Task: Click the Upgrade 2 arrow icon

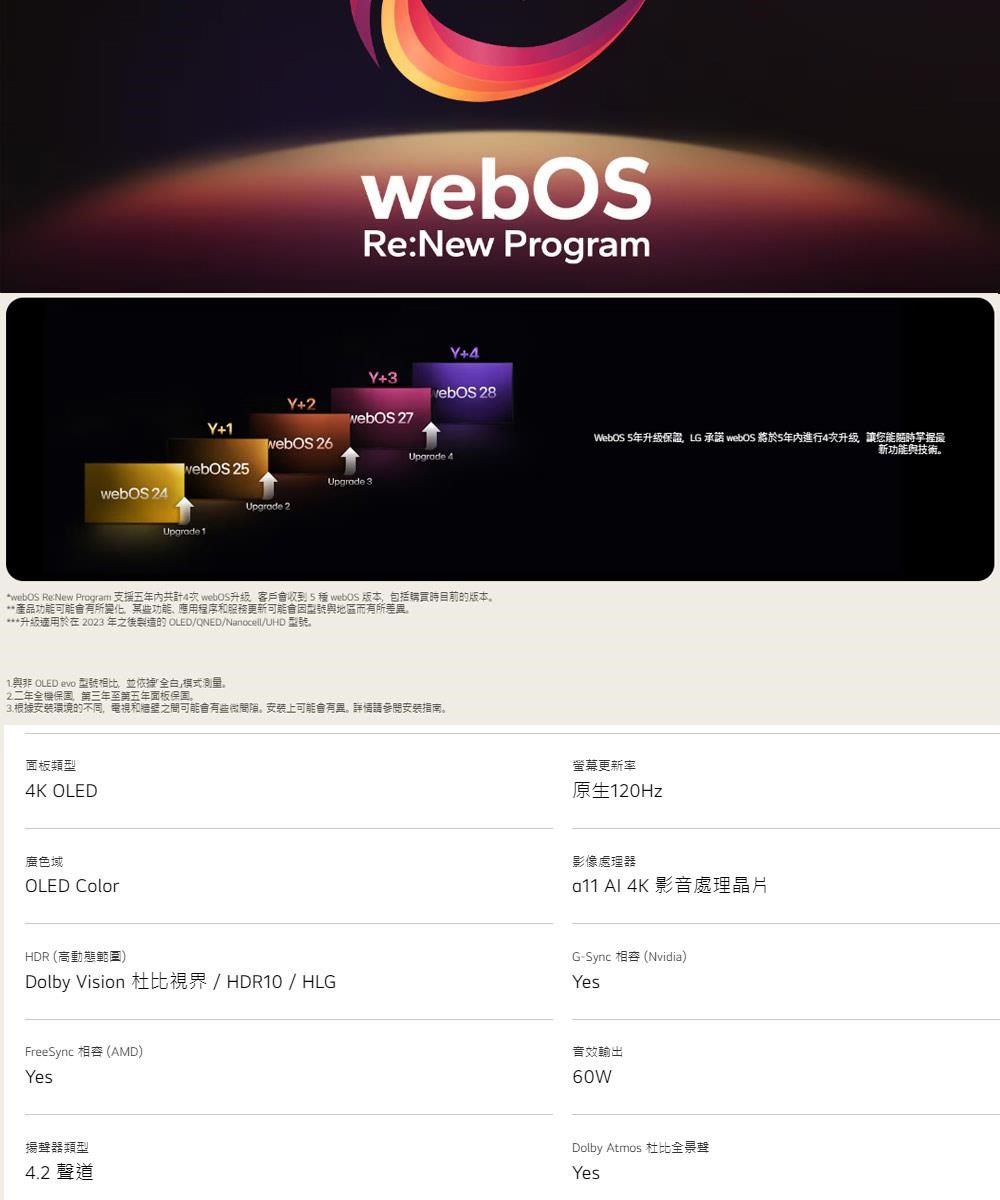Action: [x=267, y=486]
